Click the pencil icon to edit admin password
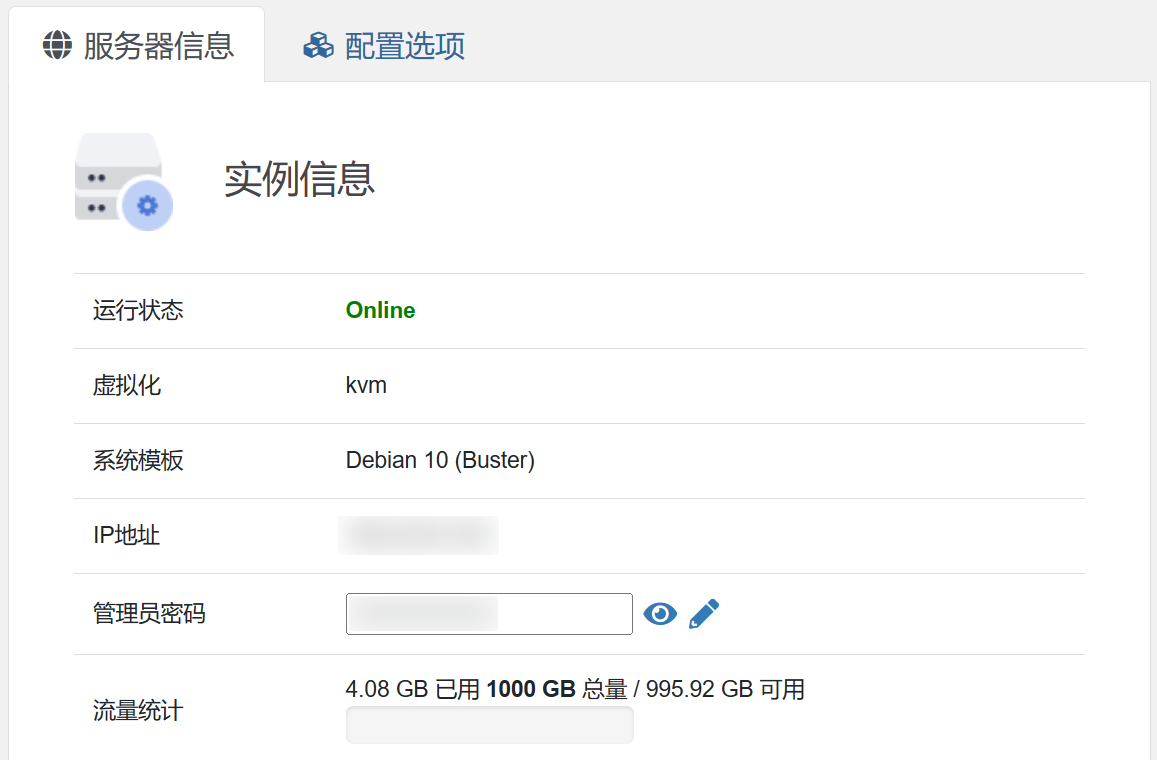Viewport: 1157px width, 760px height. point(704,614)
